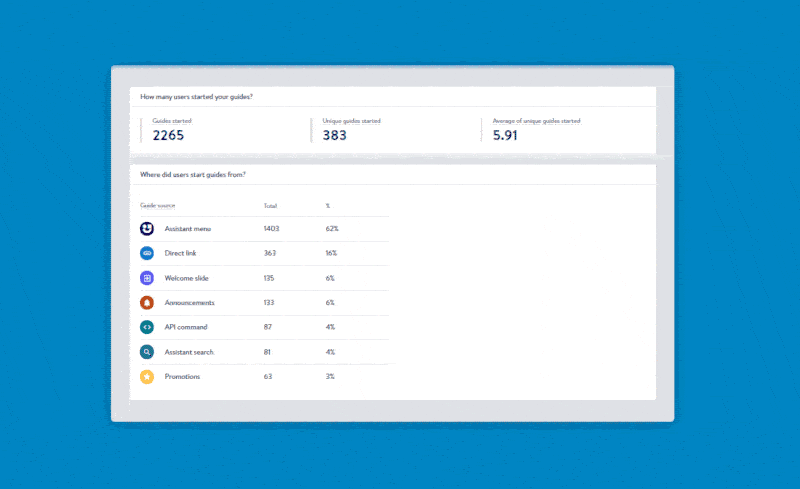Select the 'Welcome slide' row label
This screenshot has height=489, width=800.
pyautogui.click(x=187, y=278)
